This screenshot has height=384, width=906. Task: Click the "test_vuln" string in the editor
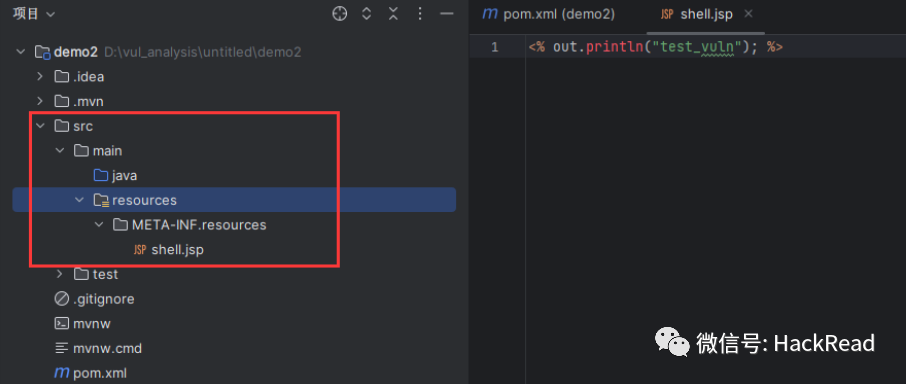(697, 47)
